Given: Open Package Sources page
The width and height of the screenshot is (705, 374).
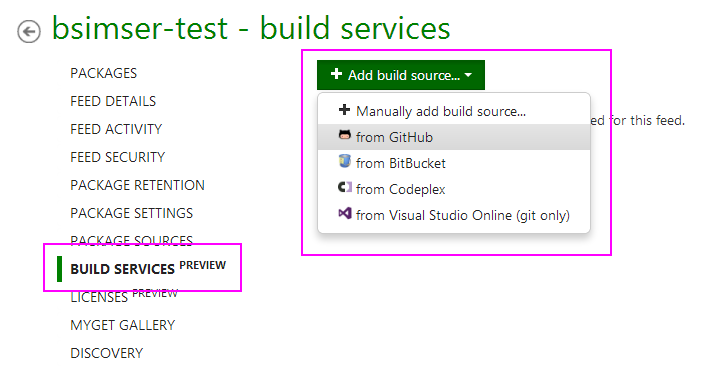Looking at the screenshot, I should pos(131,240).
